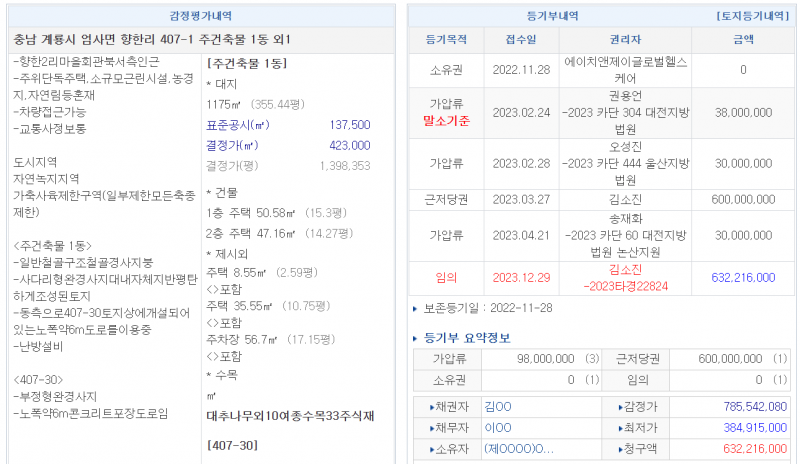This screenshot has width=800, height=464.
Task: Click the 금액 column header
Action: (x=743, y=40)
